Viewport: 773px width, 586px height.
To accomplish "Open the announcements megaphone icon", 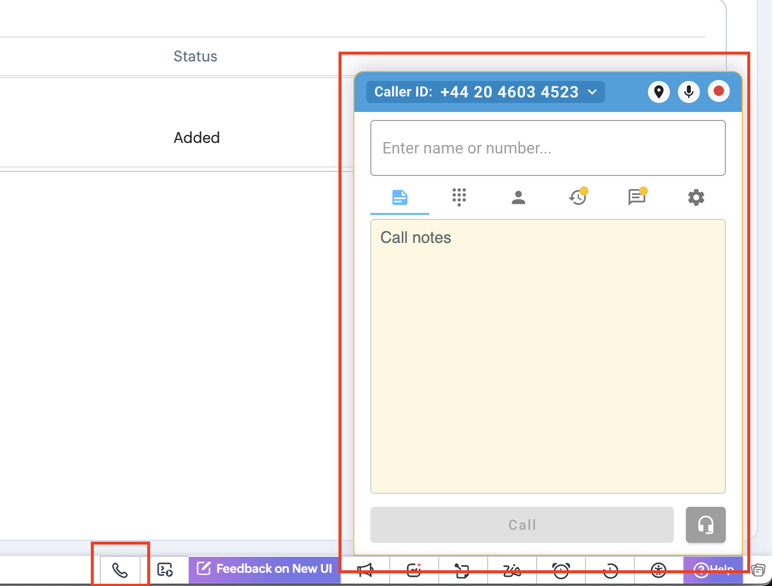I will [x=365, y=570].
